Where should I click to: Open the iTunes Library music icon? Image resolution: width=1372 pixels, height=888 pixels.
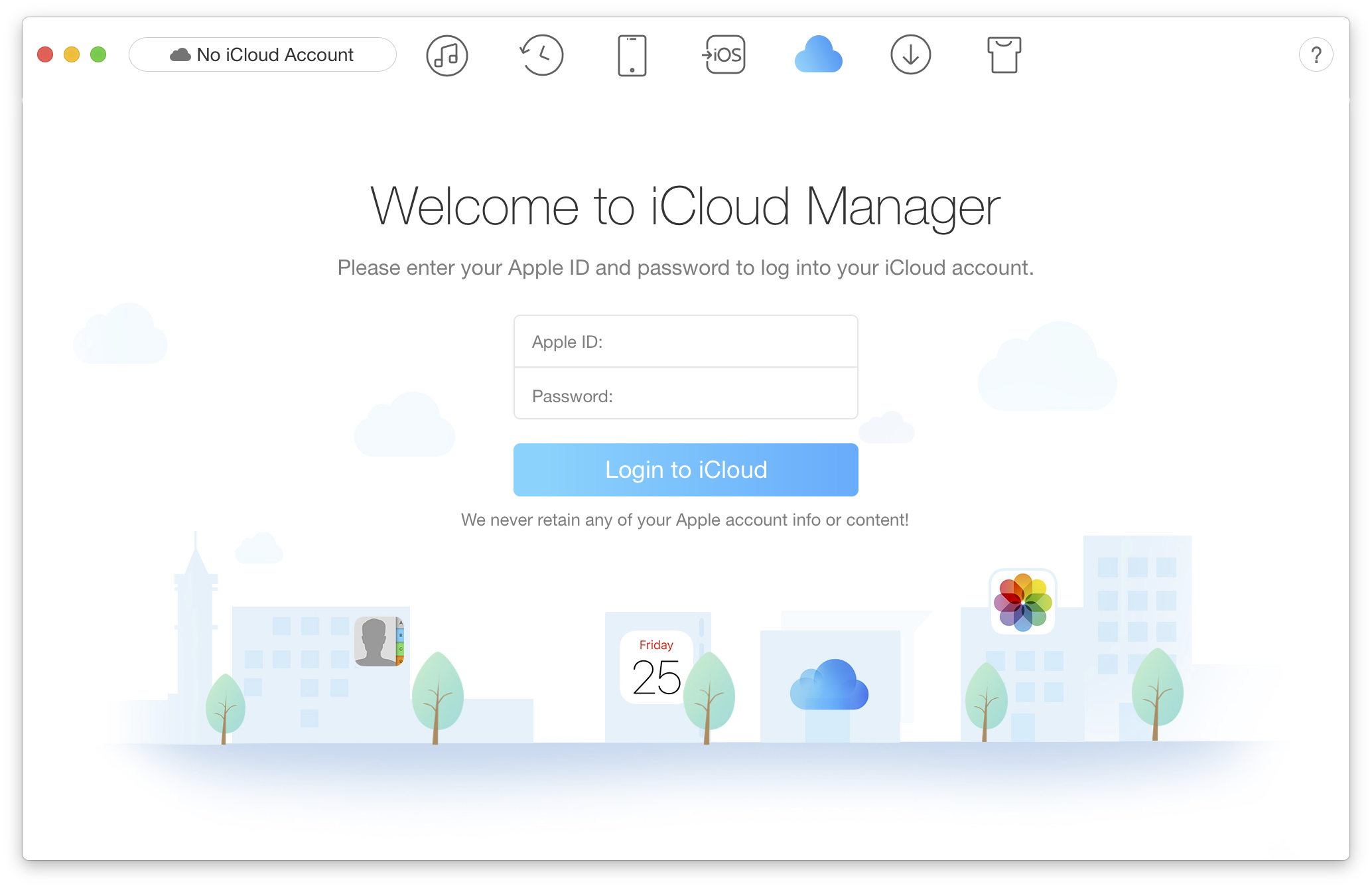446,55
